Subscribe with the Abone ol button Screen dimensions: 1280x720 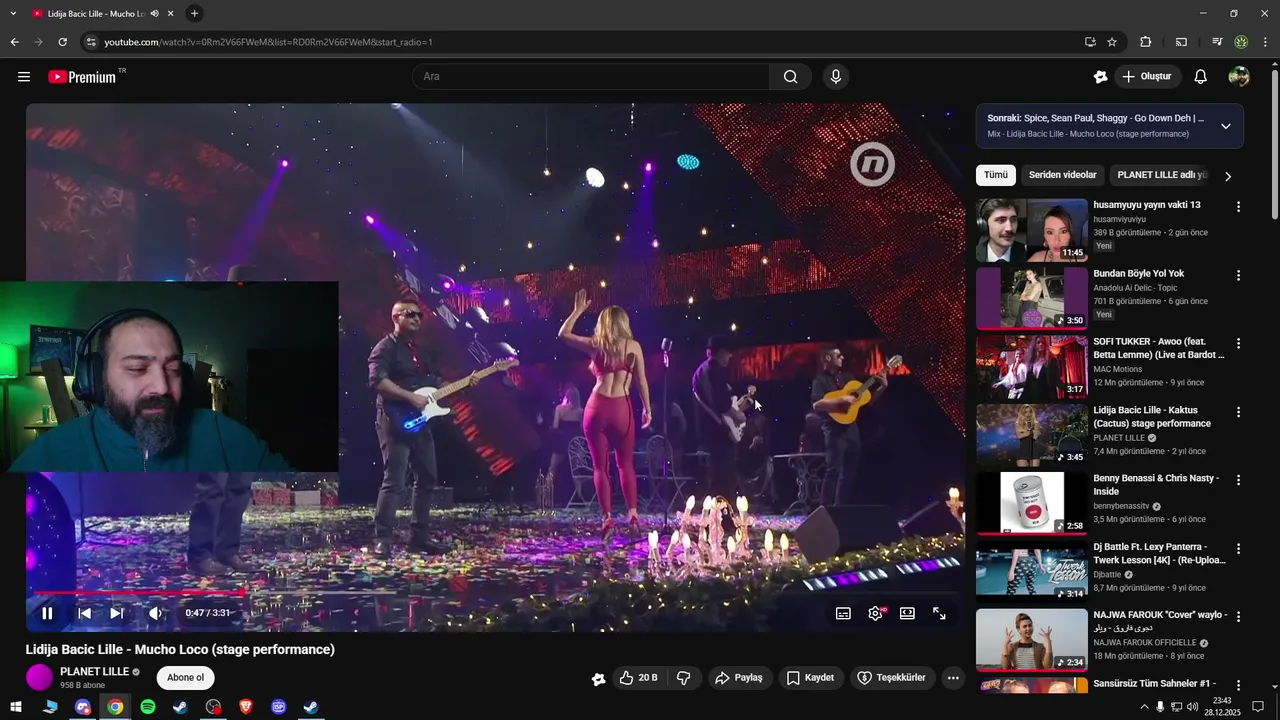click(x=185, y=677)
